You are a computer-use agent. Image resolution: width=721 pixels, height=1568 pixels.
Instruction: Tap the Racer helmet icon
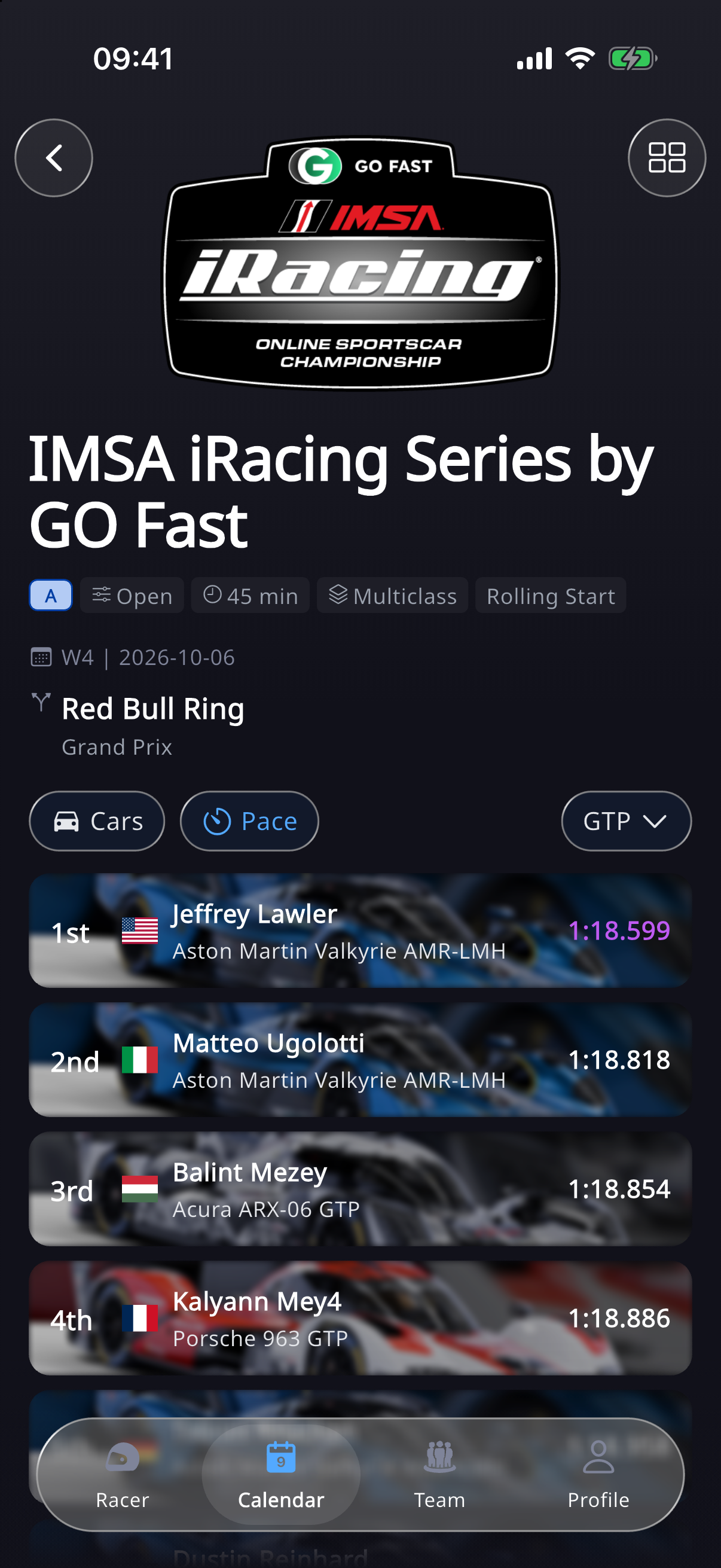pos(123,1457)
